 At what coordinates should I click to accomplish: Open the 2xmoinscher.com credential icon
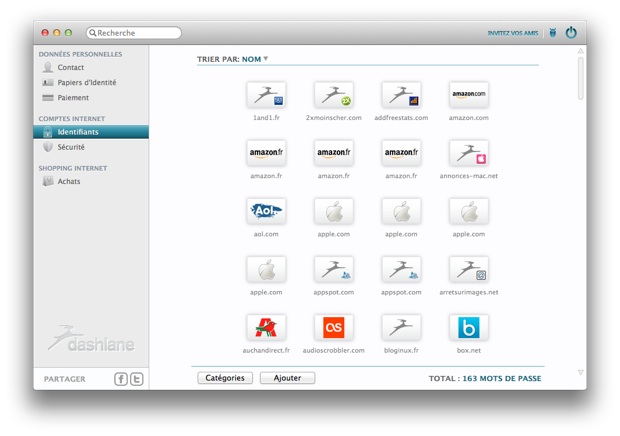(334, 95)
